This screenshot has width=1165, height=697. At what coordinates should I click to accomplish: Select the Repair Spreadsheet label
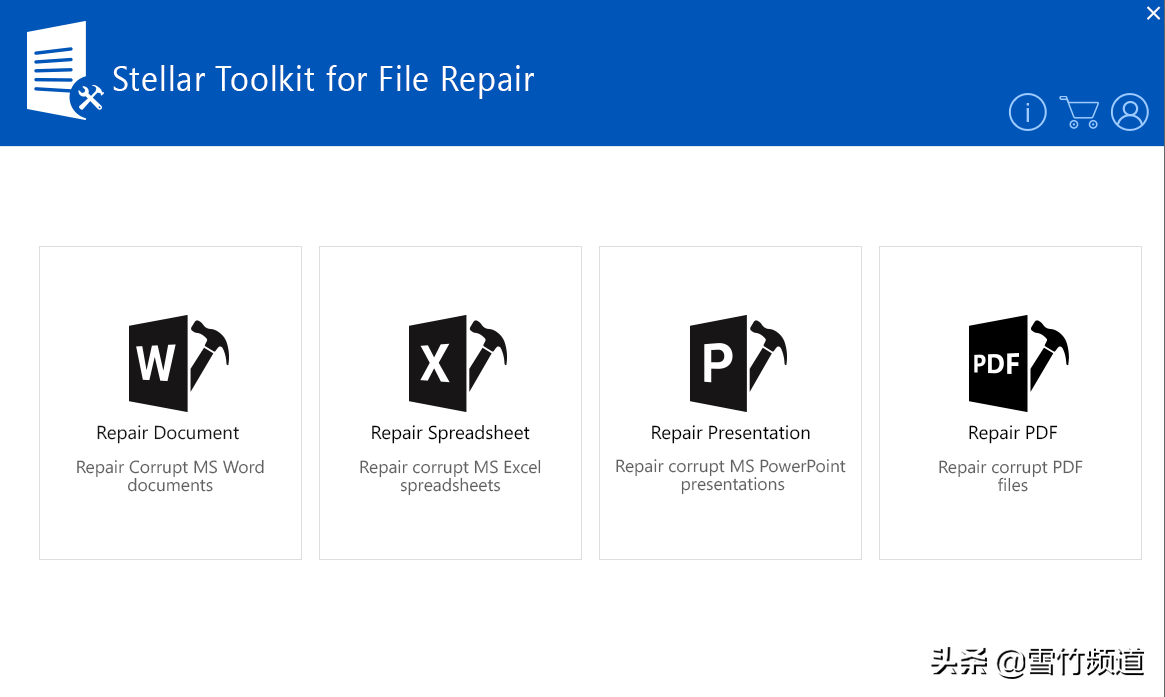pos(450,433)
